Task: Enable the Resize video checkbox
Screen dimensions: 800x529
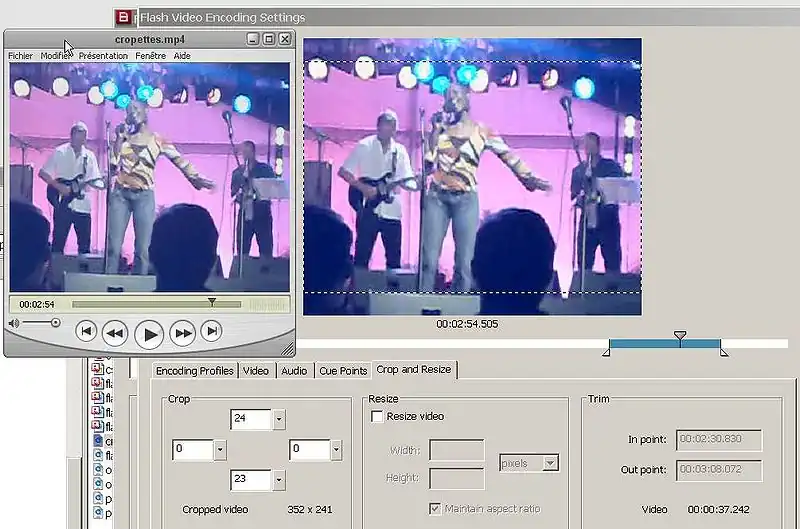Action: click(x=377, y=417)
